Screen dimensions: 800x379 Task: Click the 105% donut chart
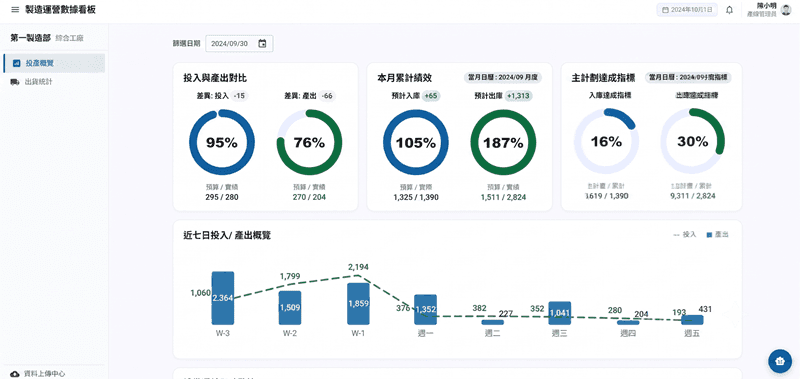click(x=416, y=142)
